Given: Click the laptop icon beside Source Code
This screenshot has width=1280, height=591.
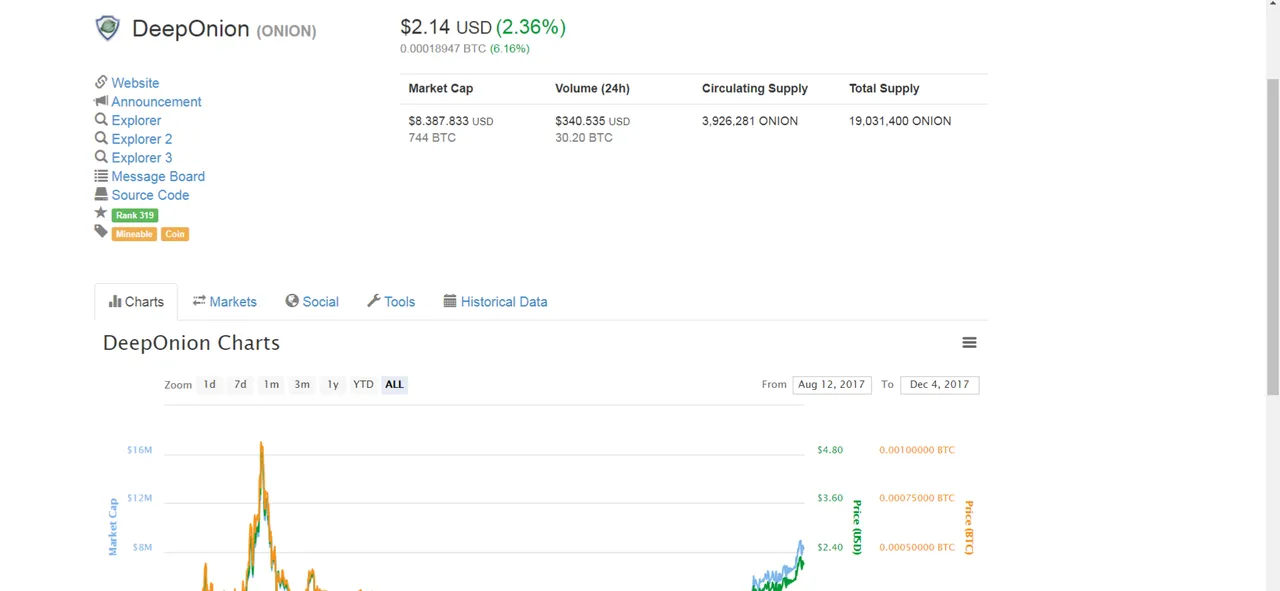Looking at the screenshot, I should [x=101, y=194].
